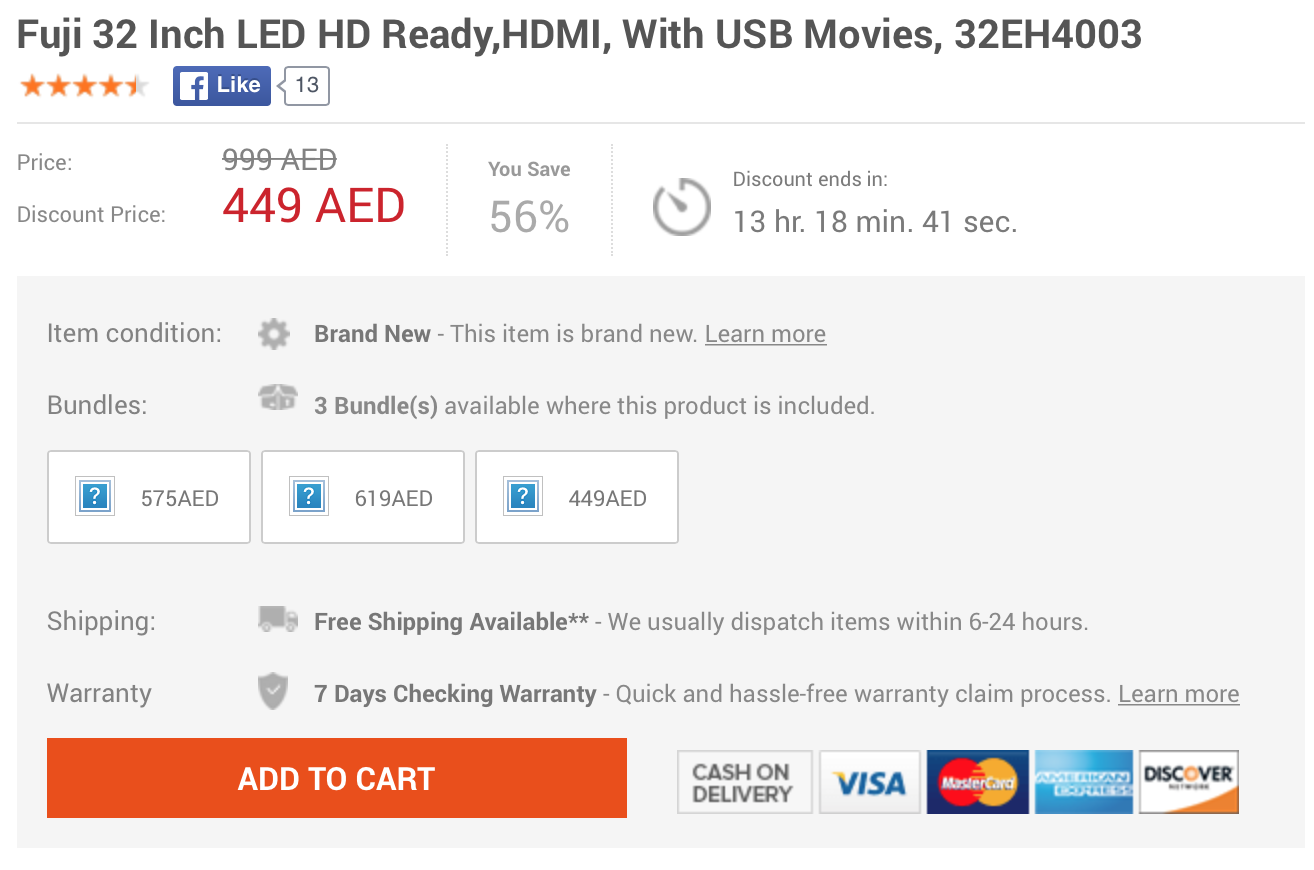The width and height of the screenshot is (1314, 870).
Task: Click the Facebook like count bubble
Action: (304, 85)
